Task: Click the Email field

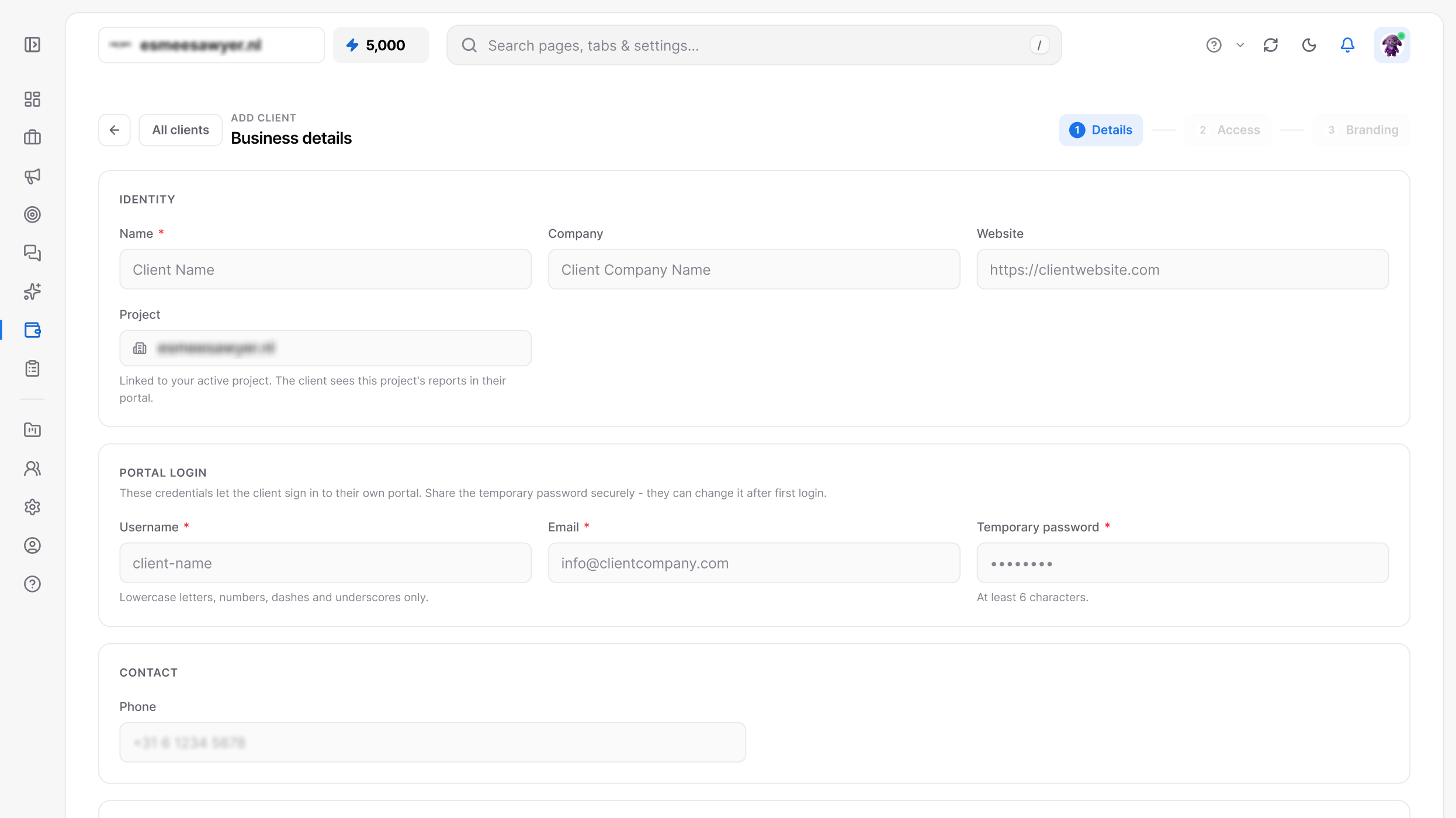Action: tap(754, 563)
